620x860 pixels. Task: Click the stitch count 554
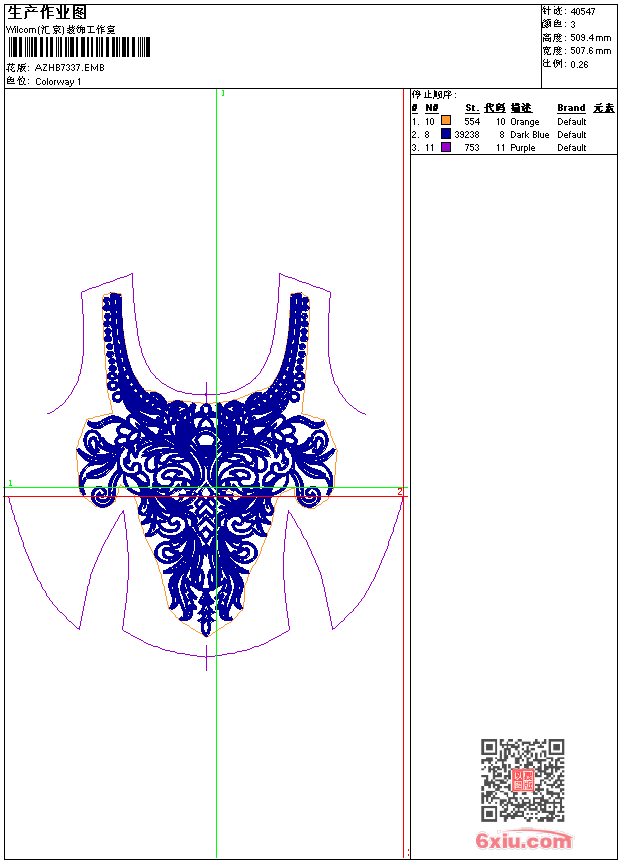coord(472,121)
